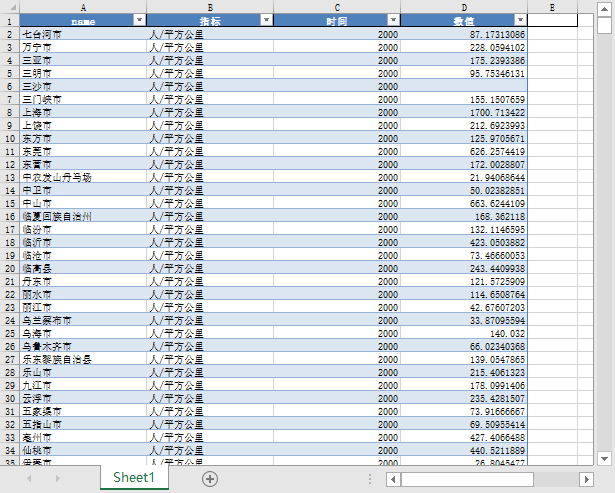Image resolution: width=615 pixels, height=493 pixels.
Task: Click cell containing 乌兰察布市
Action: pos(83,320)
